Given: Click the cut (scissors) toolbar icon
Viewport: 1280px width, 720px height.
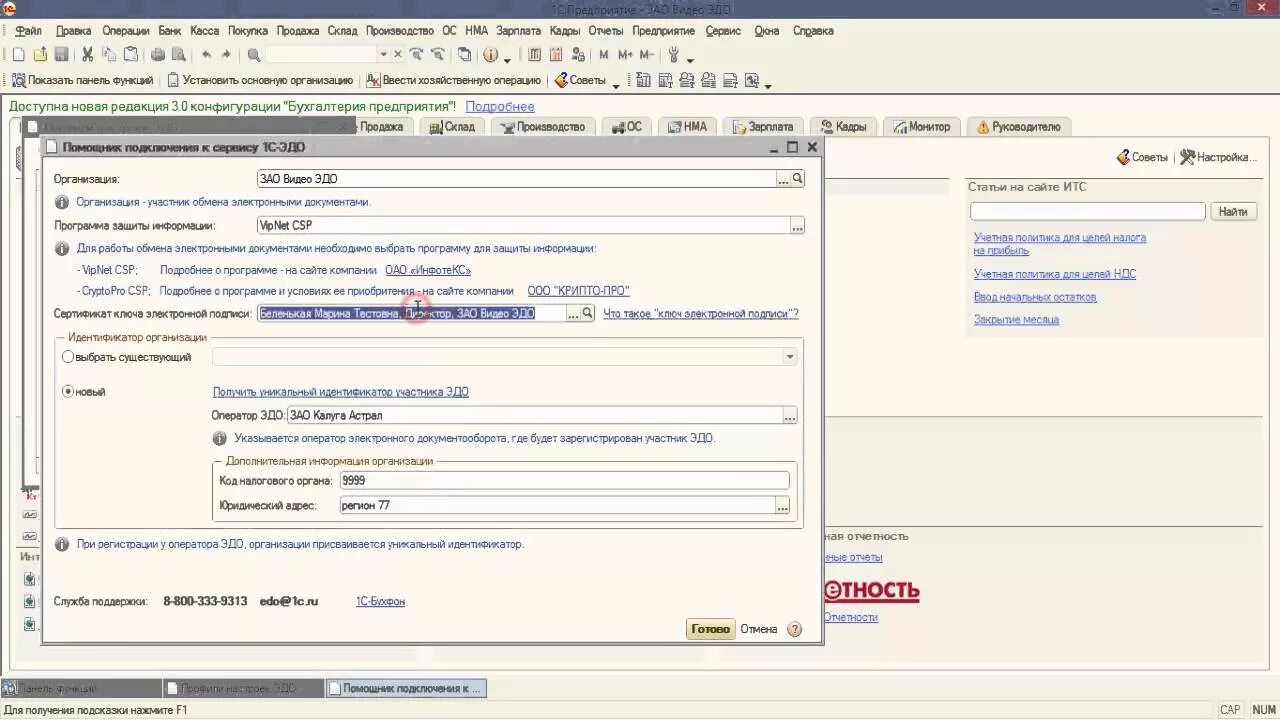Looking at the screenshot, I should (88, 55).
